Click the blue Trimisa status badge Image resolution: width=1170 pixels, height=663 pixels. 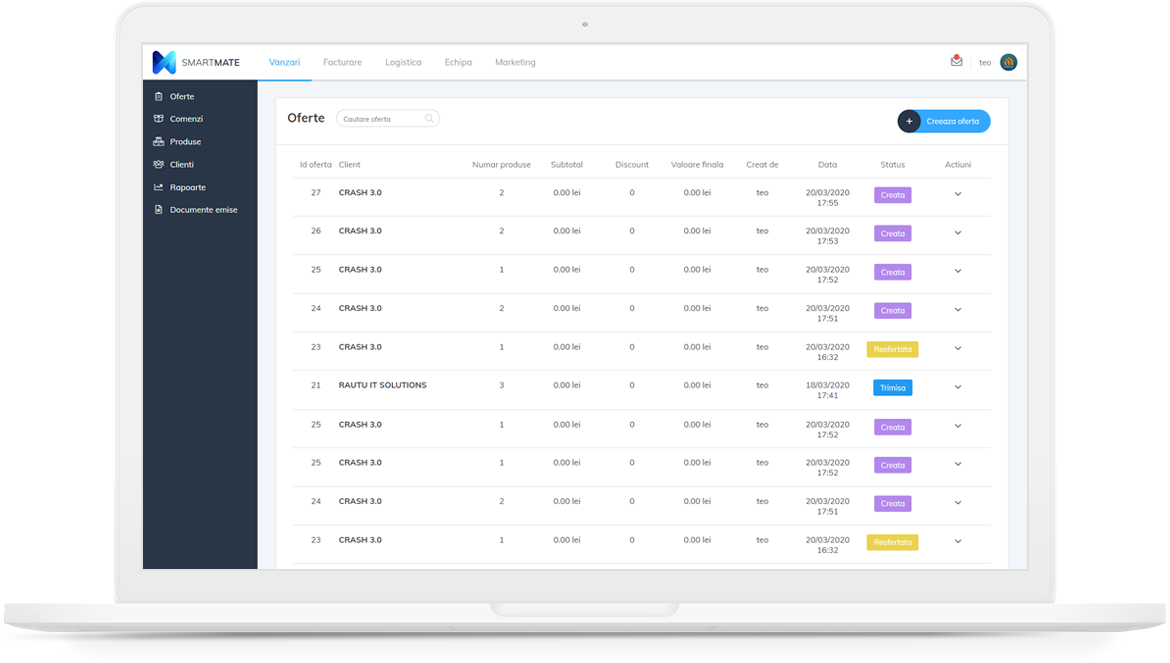892,388
